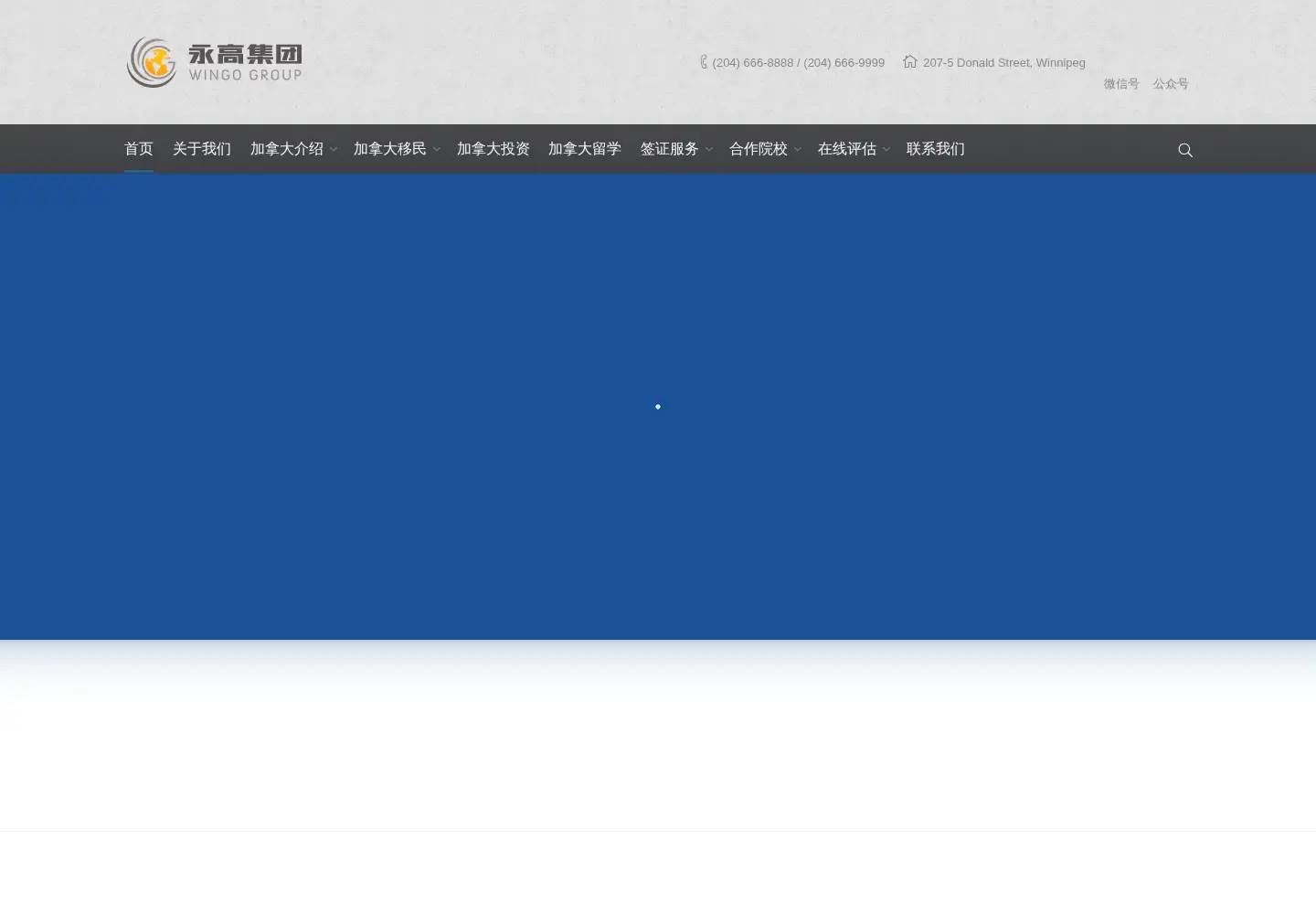
Task: Open the 关于我们 menu item
Action: pyautogui.click(x=202, y=149)
